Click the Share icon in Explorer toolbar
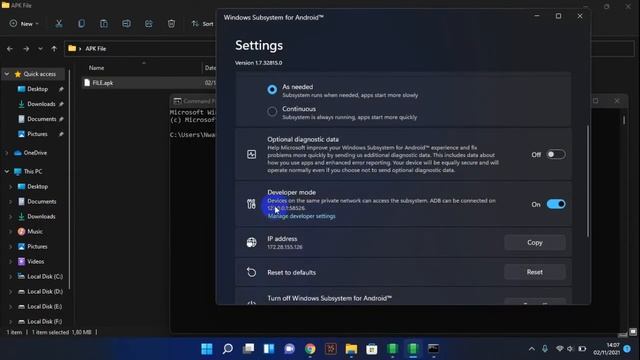This screenshot has height=360, width=640. pyautogui.click(x=149, y=24)
